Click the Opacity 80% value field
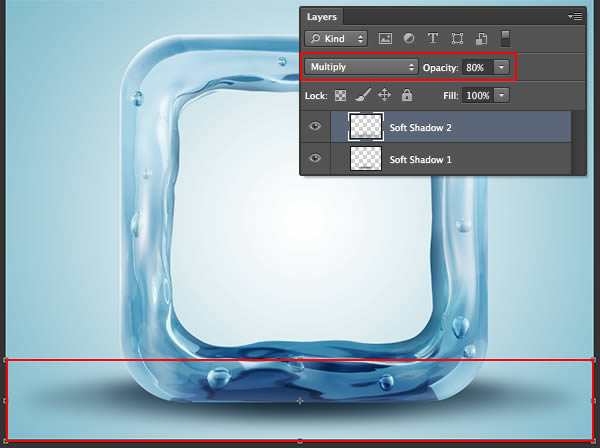This screenshot has height=448, width=600. [x=478, y=67]
